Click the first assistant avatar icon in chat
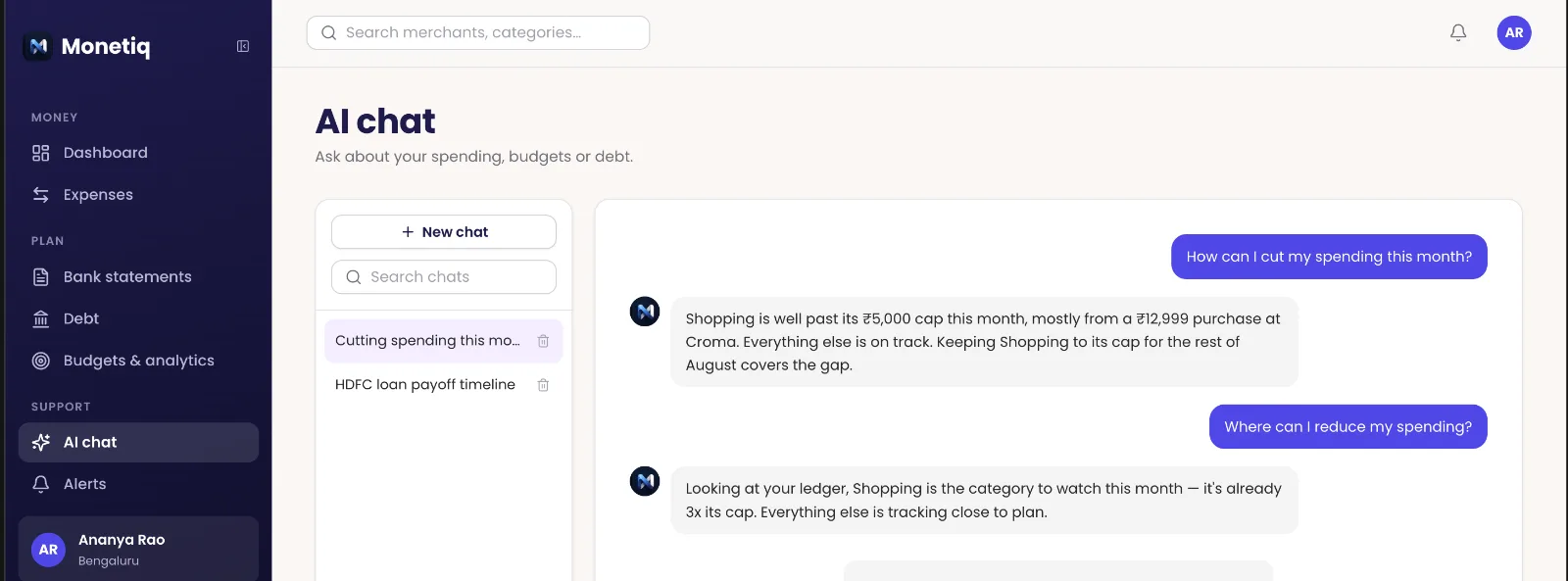The image size is (1568, 581). click(x=645, y=312)
